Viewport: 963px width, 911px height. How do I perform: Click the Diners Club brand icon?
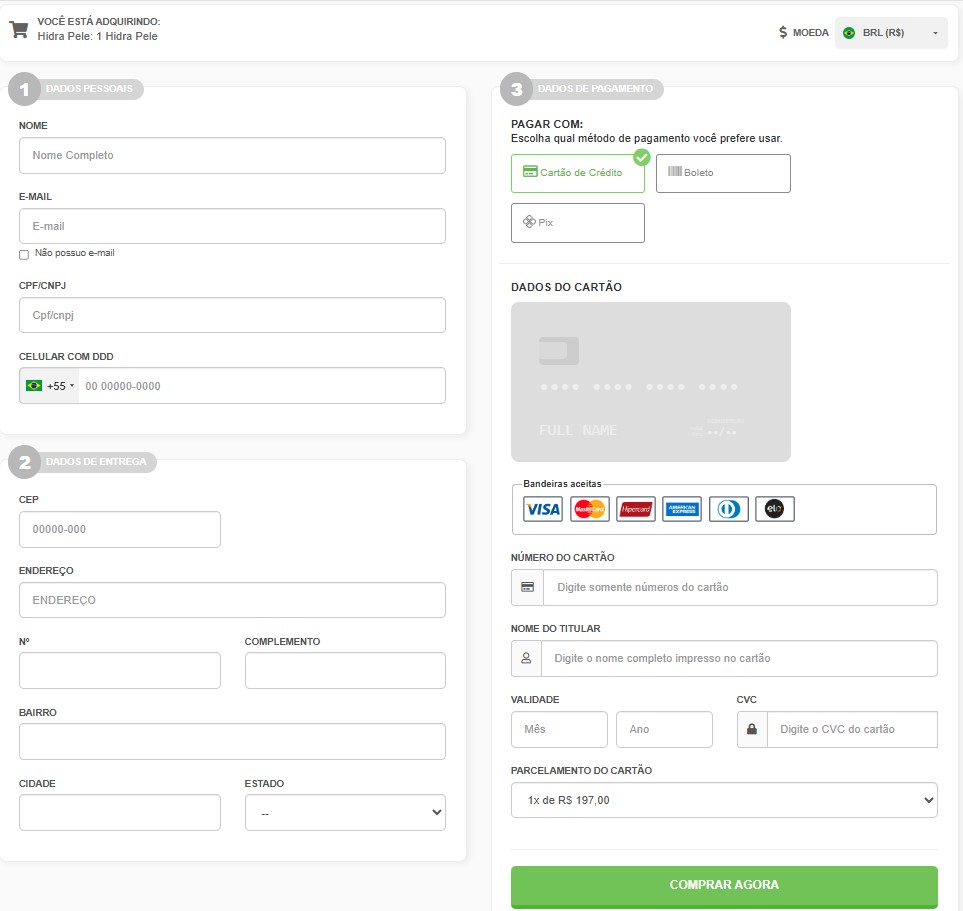pyautogui.click(x=729, y=509)
